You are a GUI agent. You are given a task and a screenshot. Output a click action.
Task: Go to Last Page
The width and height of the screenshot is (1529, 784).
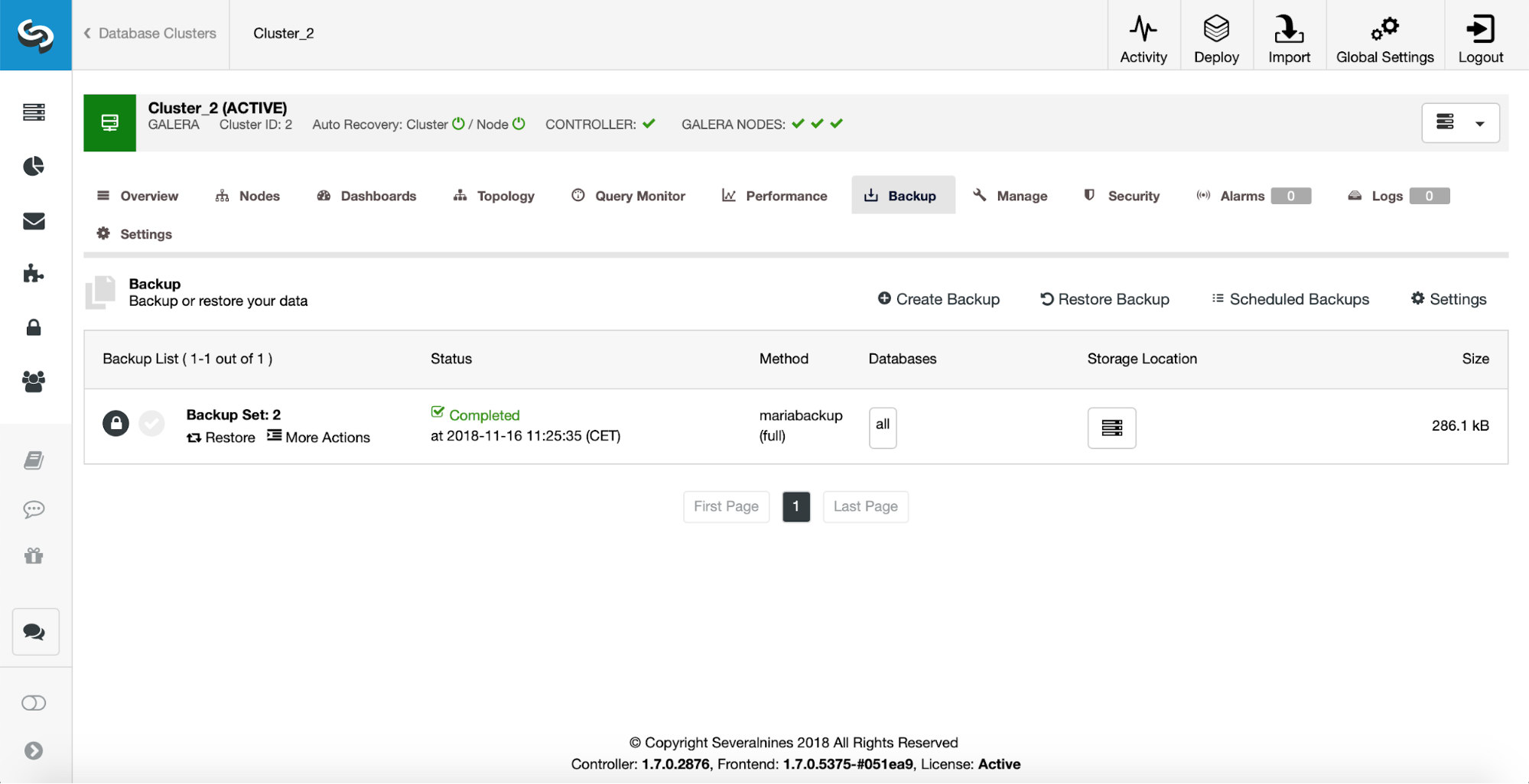(865, 506)
